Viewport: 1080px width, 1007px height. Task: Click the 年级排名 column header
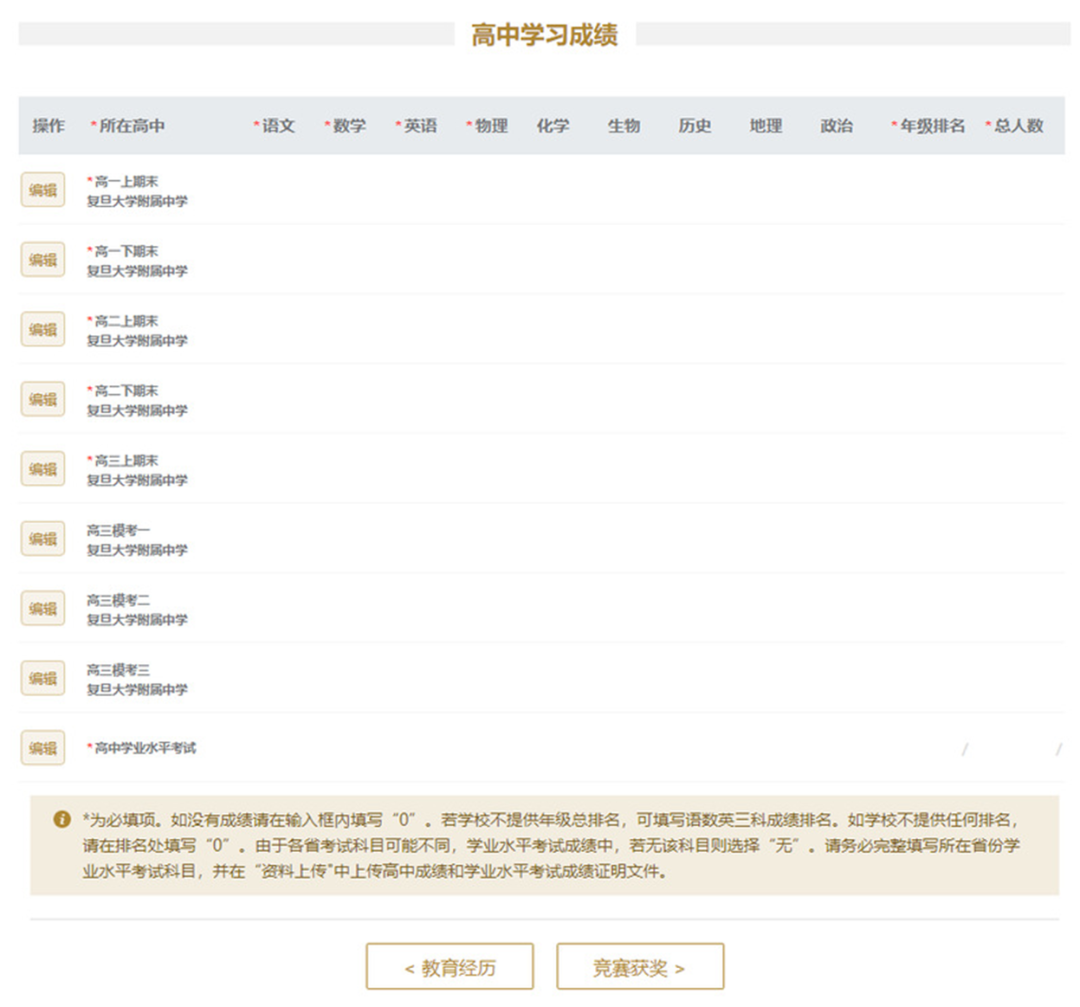point(931,126)
